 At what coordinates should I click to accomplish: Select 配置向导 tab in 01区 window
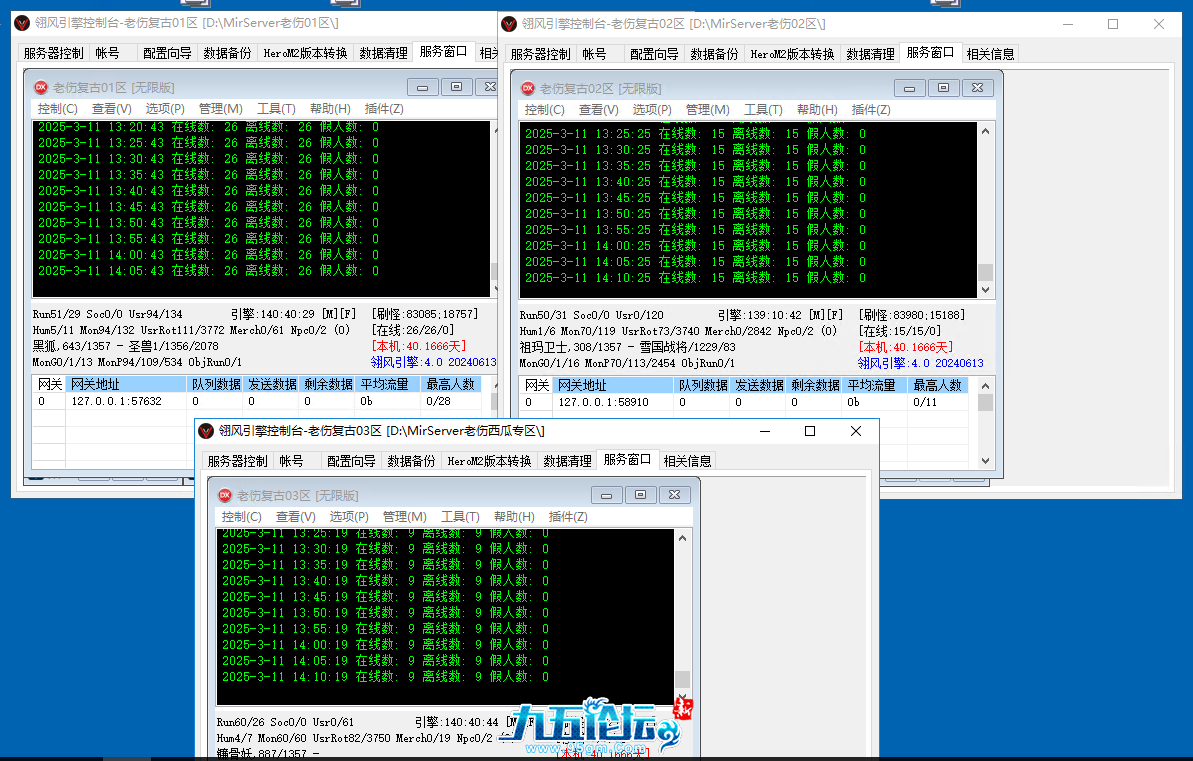(x=167, y=53)
